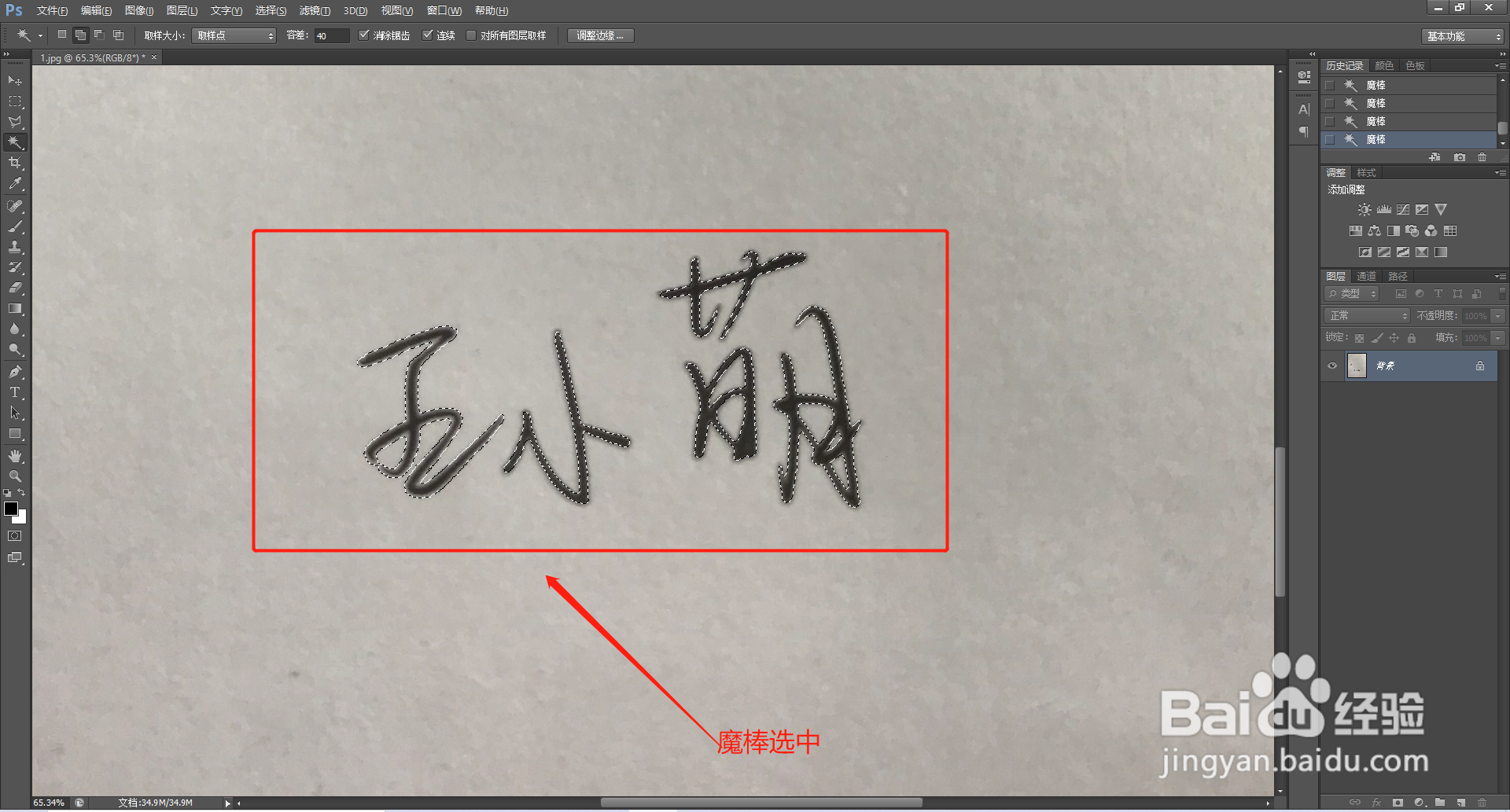Open the 滤镜 menu
This screenshot has width=1510, height=812.
[315, 10]
